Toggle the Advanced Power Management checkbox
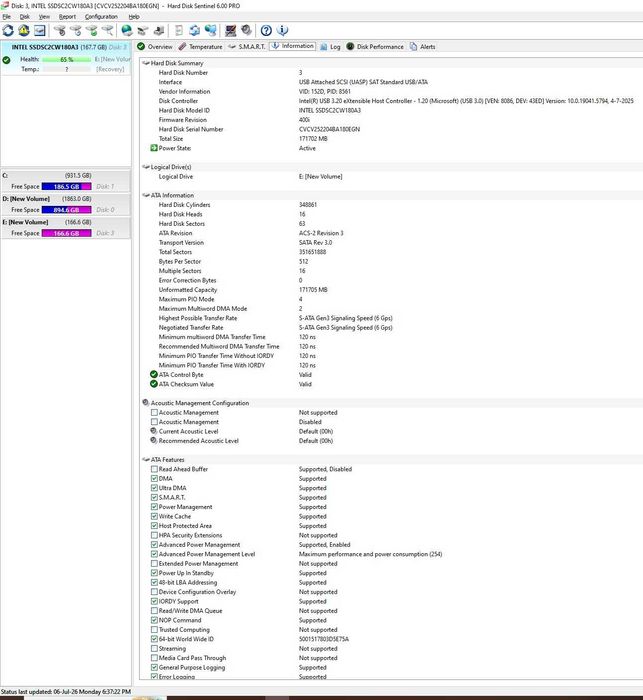 (x=154, y=545)
